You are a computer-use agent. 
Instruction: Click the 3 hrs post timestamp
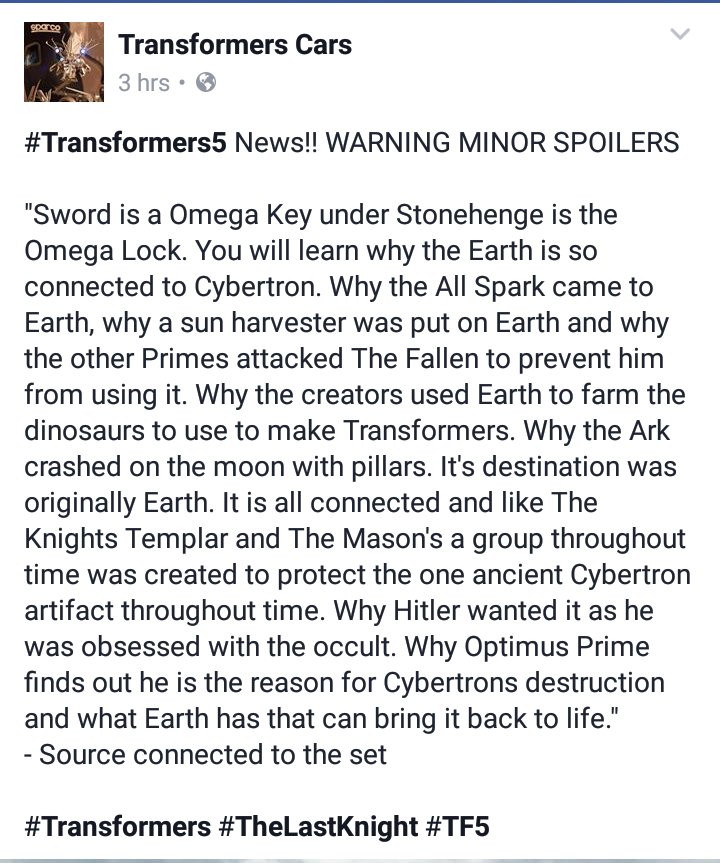[x=144, y=83]
